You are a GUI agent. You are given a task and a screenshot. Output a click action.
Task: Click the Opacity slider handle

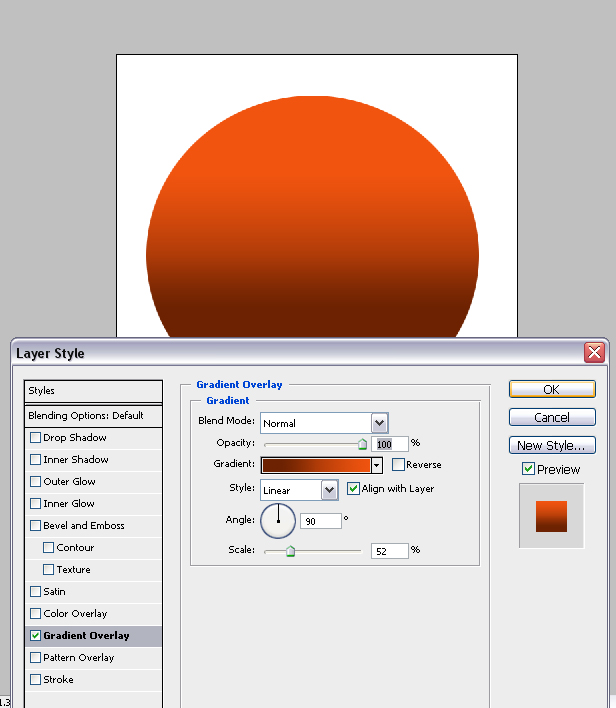pyautogui.click(x=362, y=444)
